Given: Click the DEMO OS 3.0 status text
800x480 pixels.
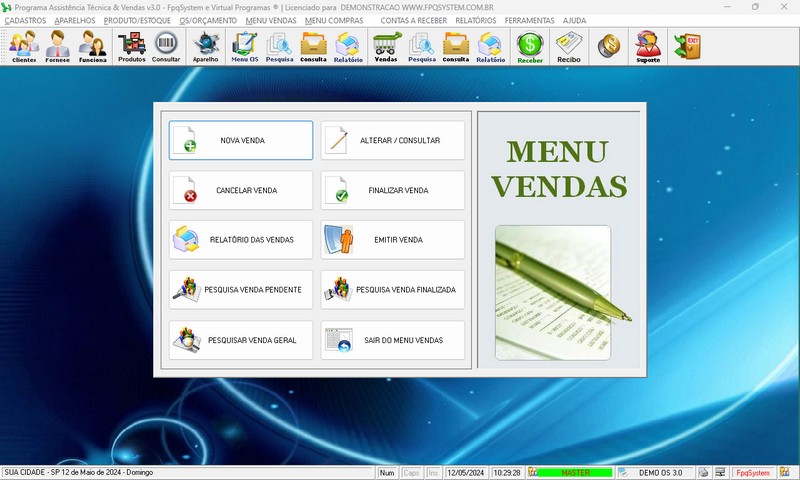Looking at the screenshot, I should coord(660,472).
